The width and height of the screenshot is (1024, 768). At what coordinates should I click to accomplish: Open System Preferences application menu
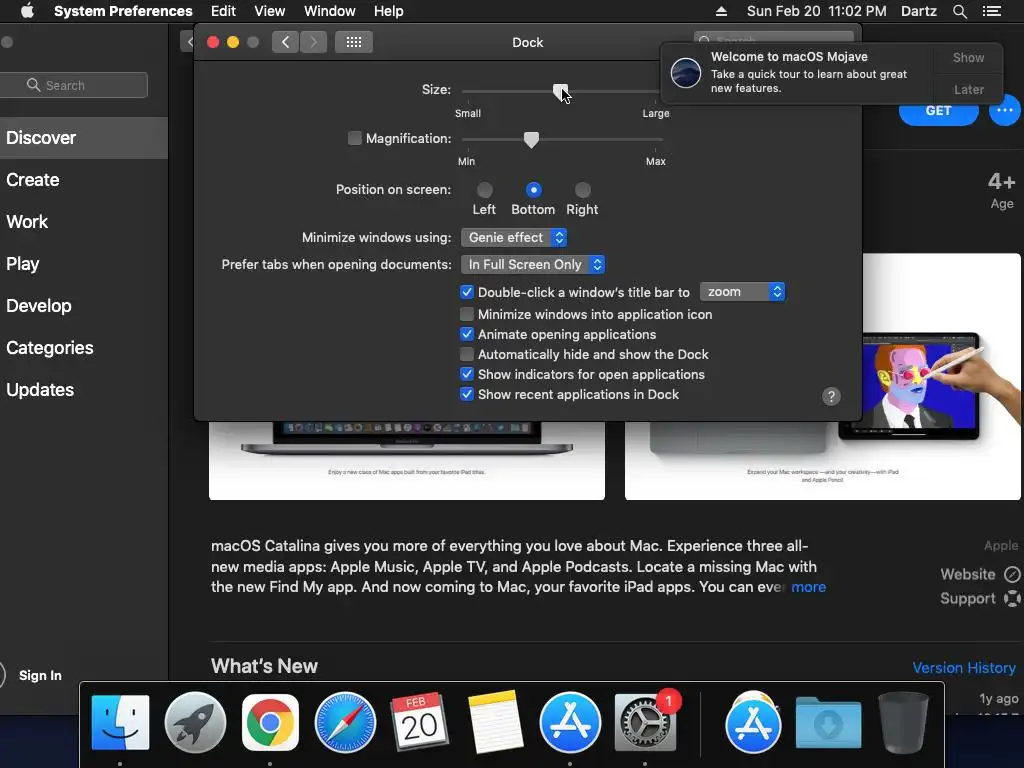(x=123, y=11)
